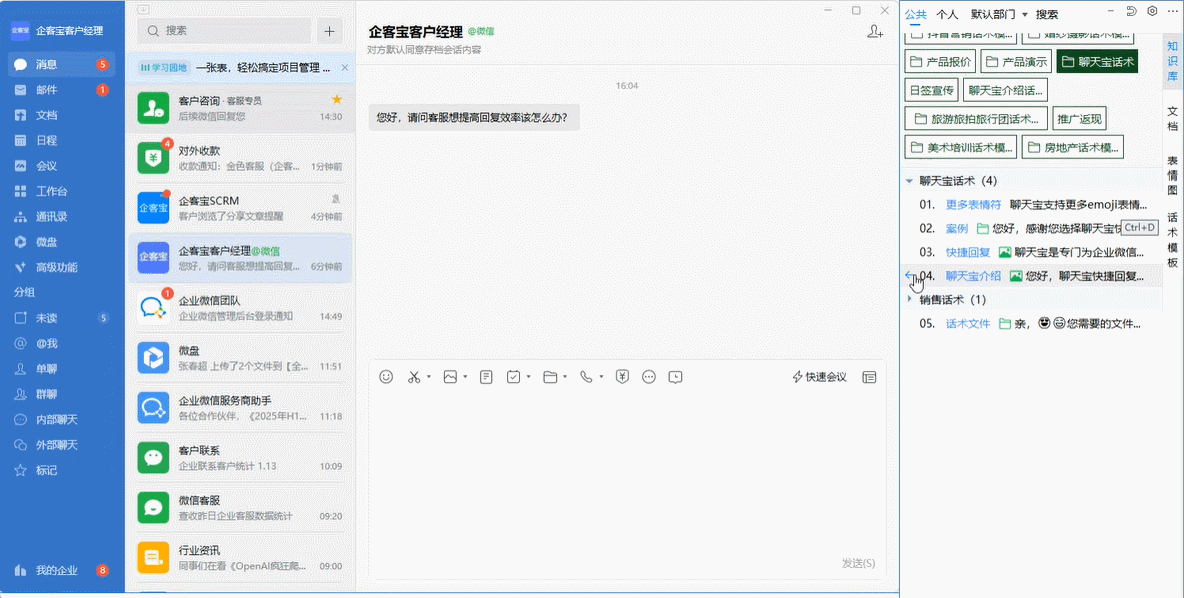Open the 默认部门 dropdown

[999, 14]
